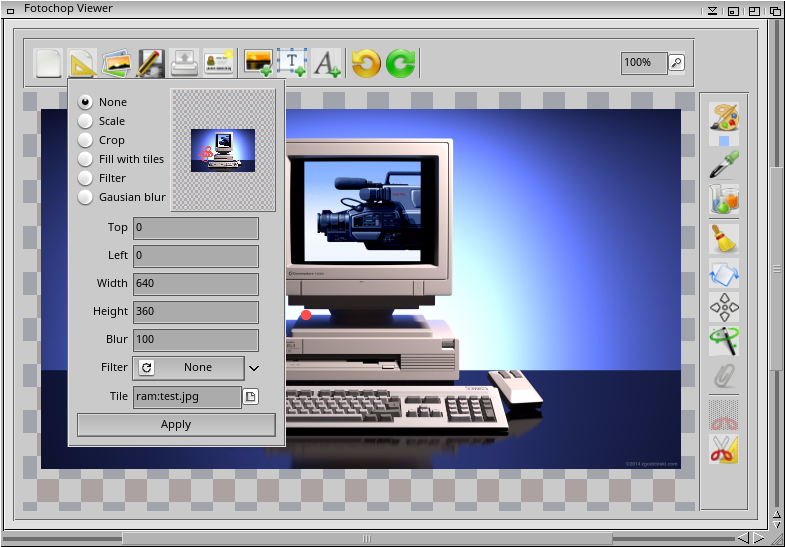
Task: Click the blue color swatch in the sidebar
Action: [724, 141]
